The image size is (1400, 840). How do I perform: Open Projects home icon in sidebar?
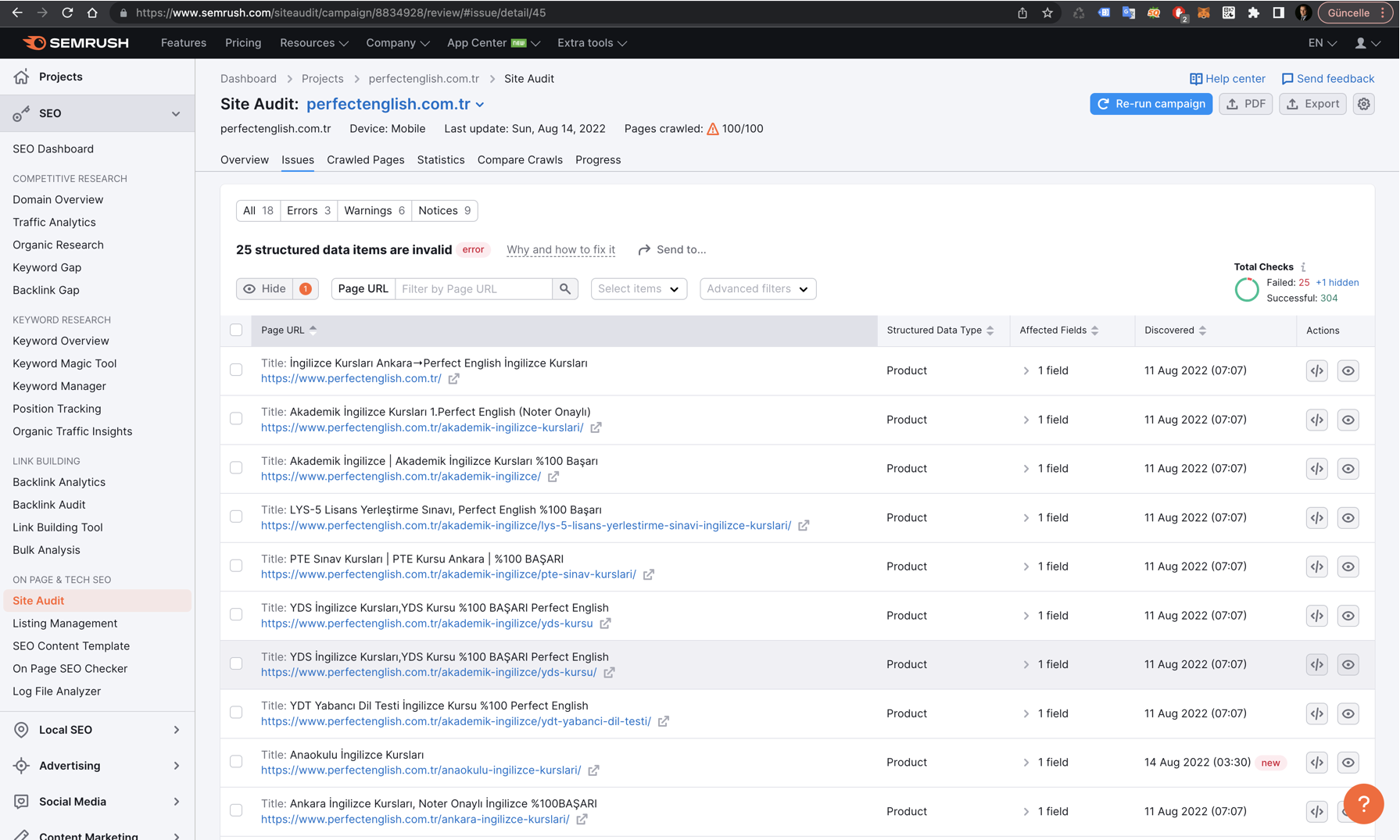click(21, 77)
